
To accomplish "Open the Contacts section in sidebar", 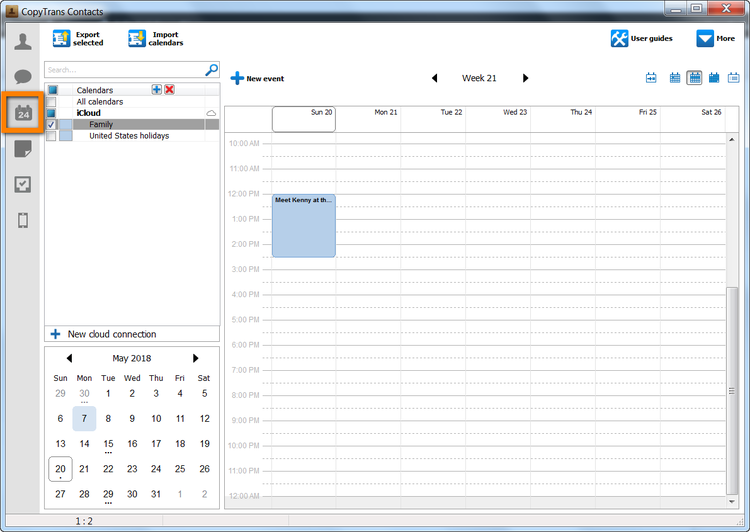I will (23, 42).
